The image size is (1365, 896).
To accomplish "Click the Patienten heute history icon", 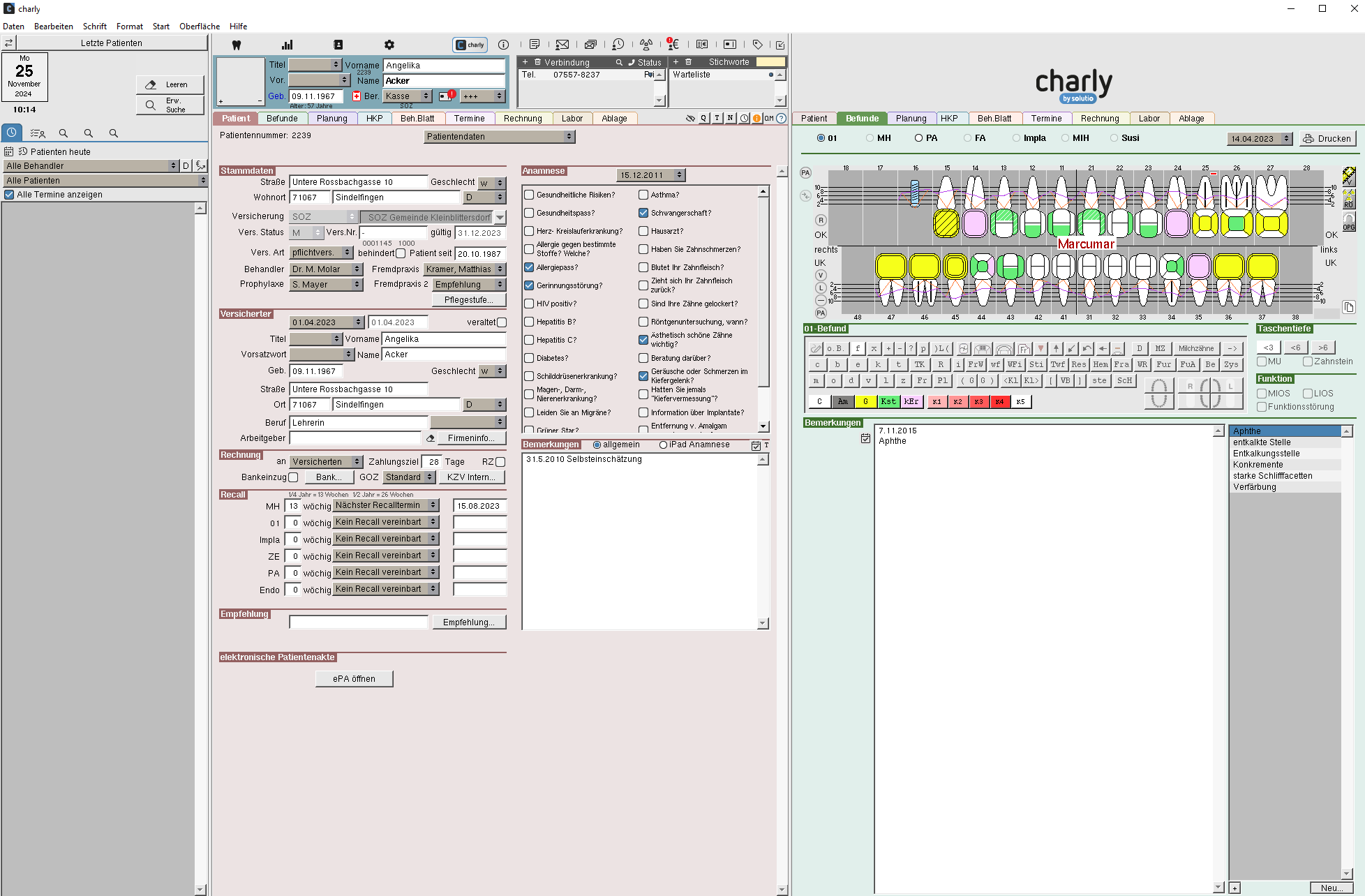I will pyautogui.click(x=23, y=151).
